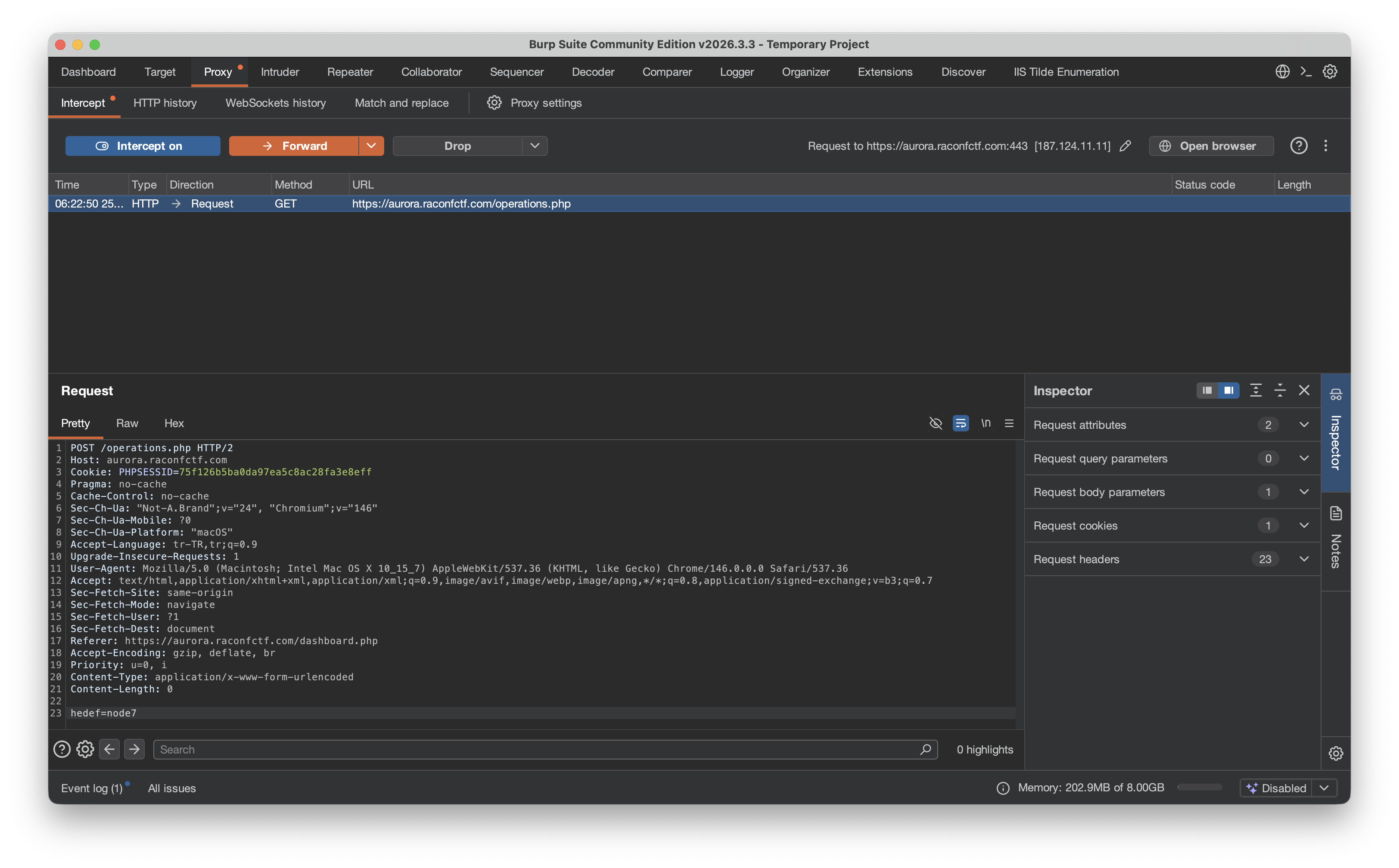Open Inspector side tab icon
The height and width of the screenshot is (868, 1399).
point(1336,394)
